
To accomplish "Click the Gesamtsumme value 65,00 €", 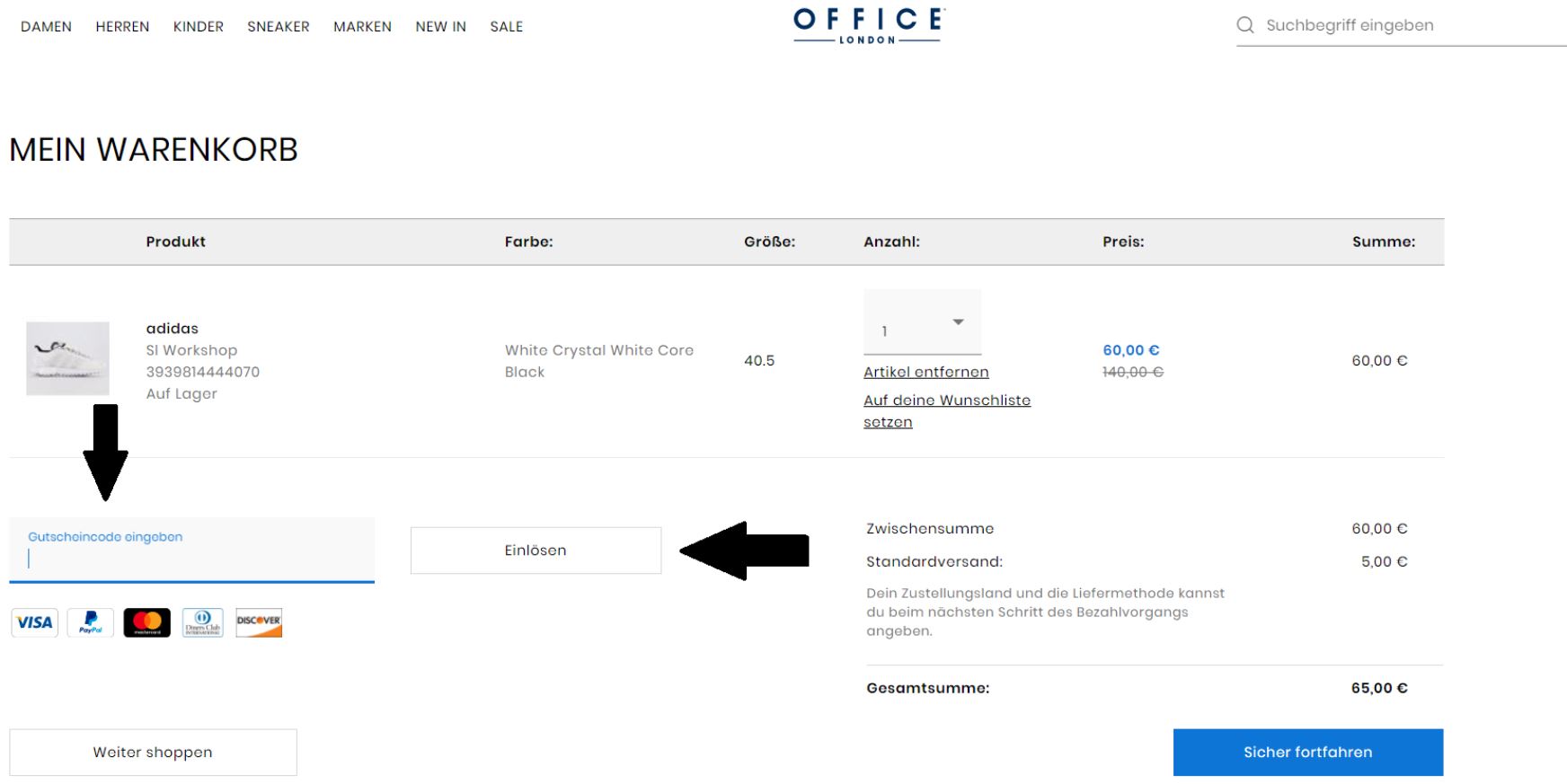I will [x=1379, y=688].
